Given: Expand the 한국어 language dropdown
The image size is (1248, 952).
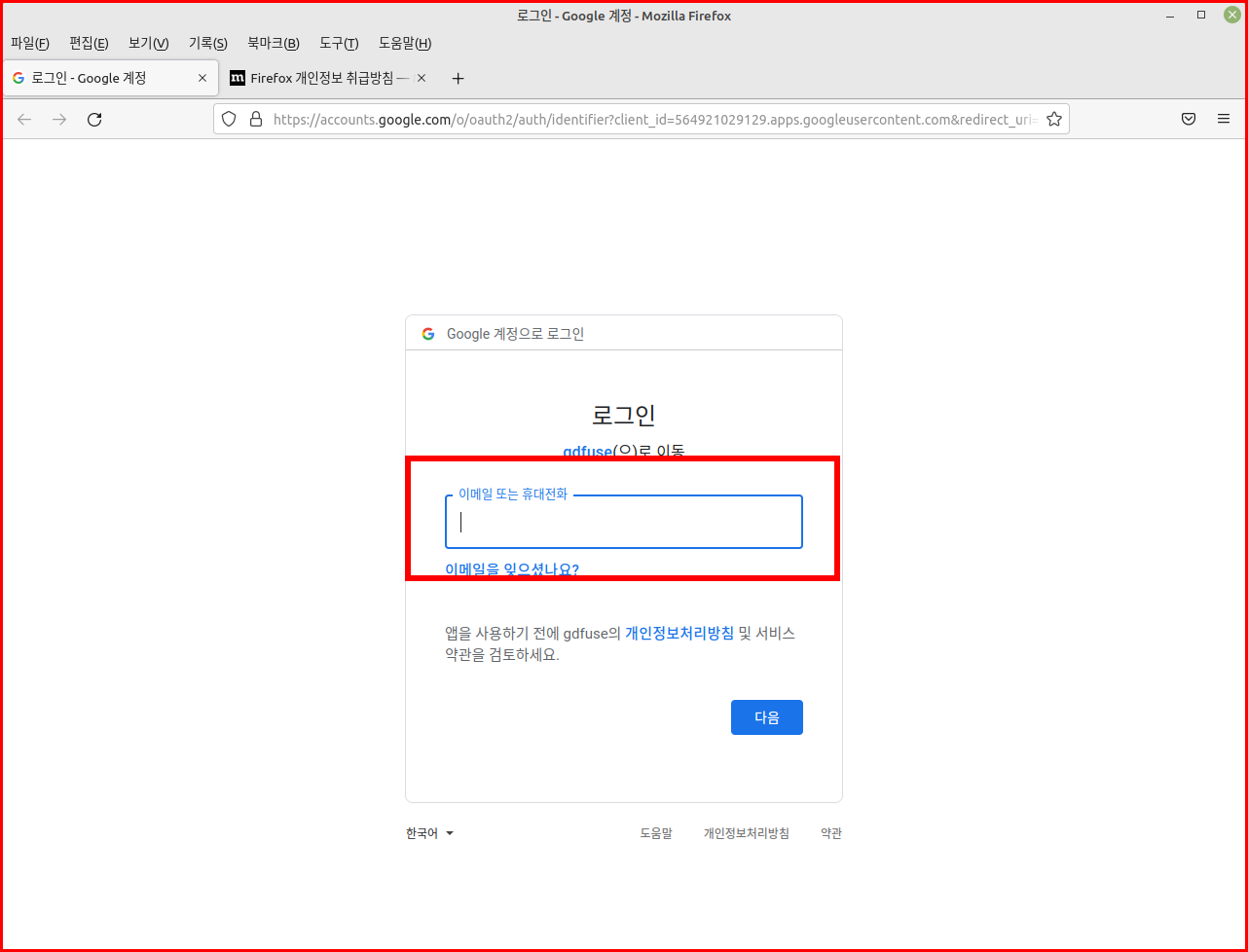Looking at the screenshot, I should [430, 833].
